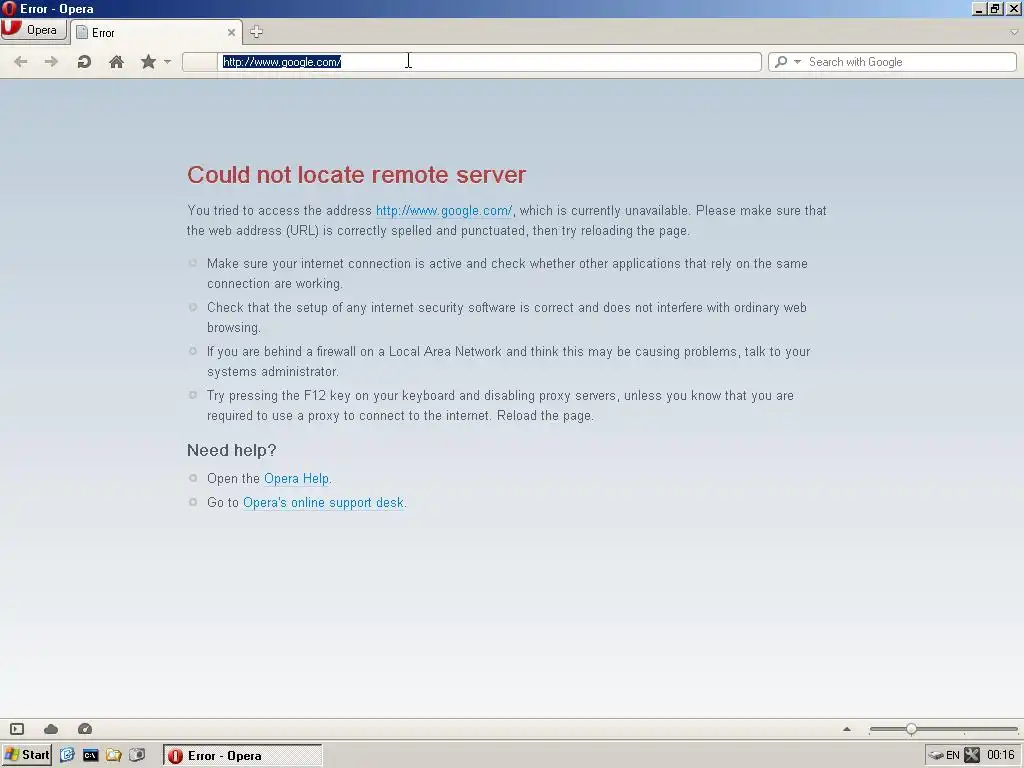Click the network tray icon

click(936, 756)
